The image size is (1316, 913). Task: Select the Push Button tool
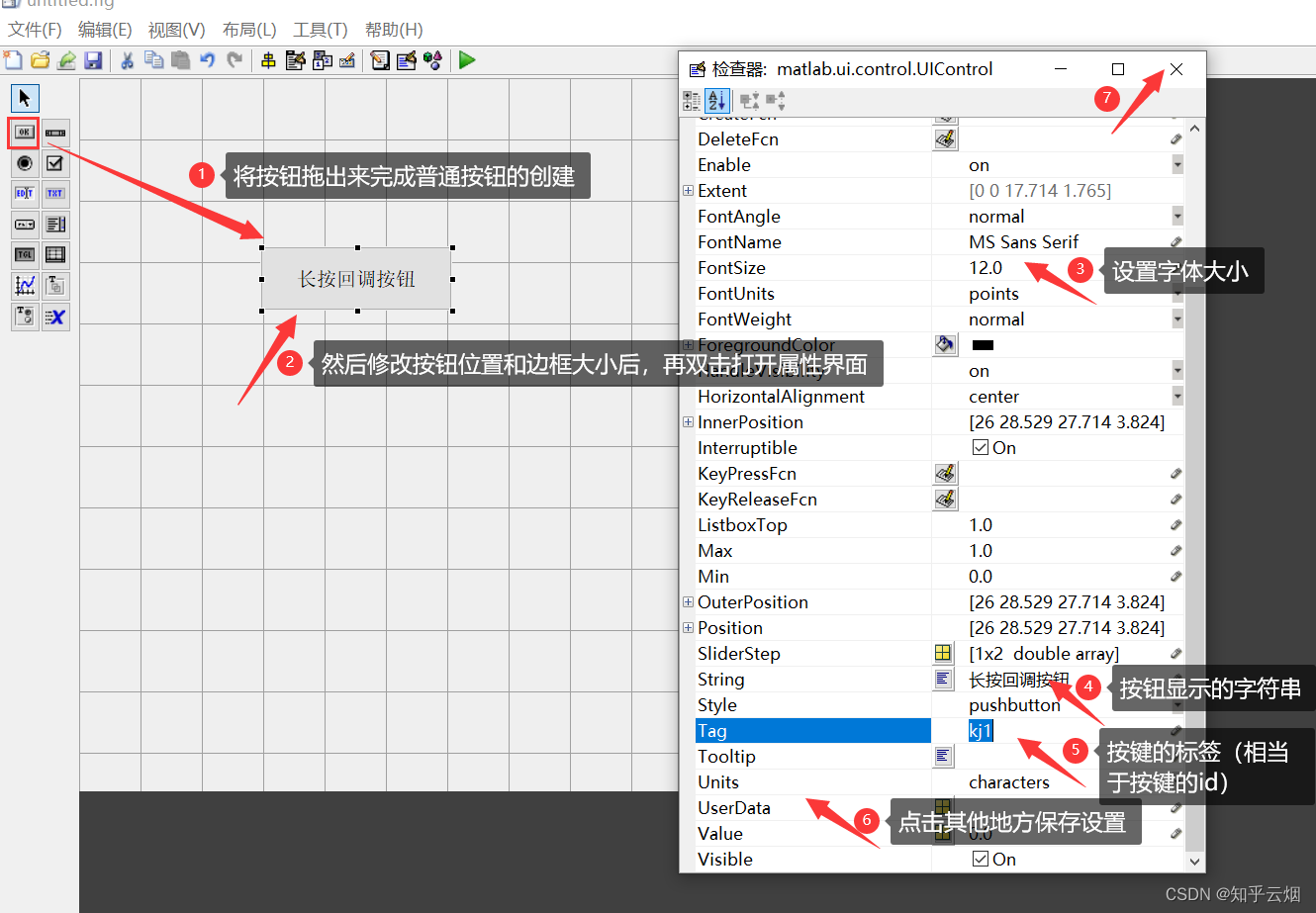click(x=24, y=132)
